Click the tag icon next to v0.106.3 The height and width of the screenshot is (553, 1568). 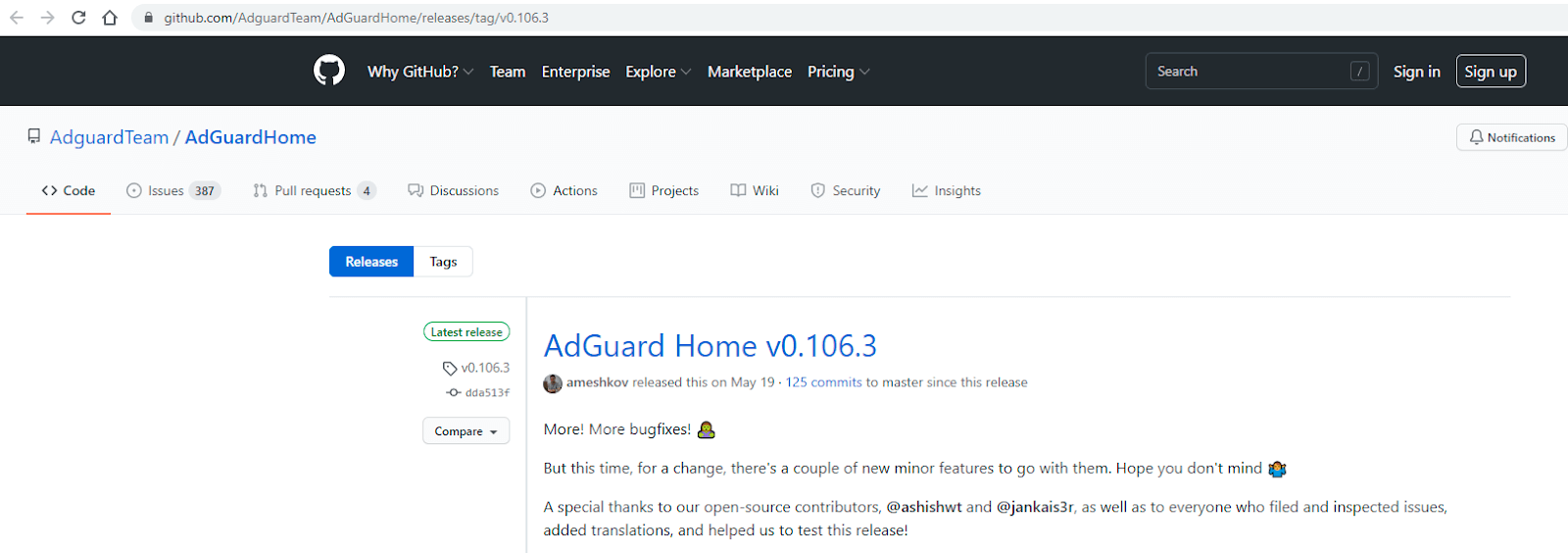[x=450, y=369]
